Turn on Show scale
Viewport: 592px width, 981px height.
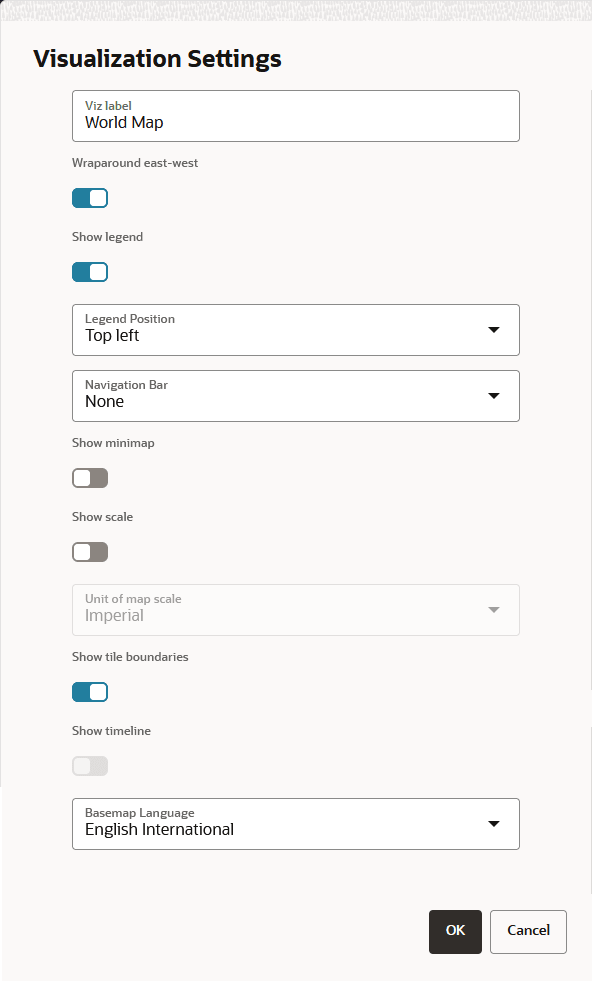click(x=90, y=551)
